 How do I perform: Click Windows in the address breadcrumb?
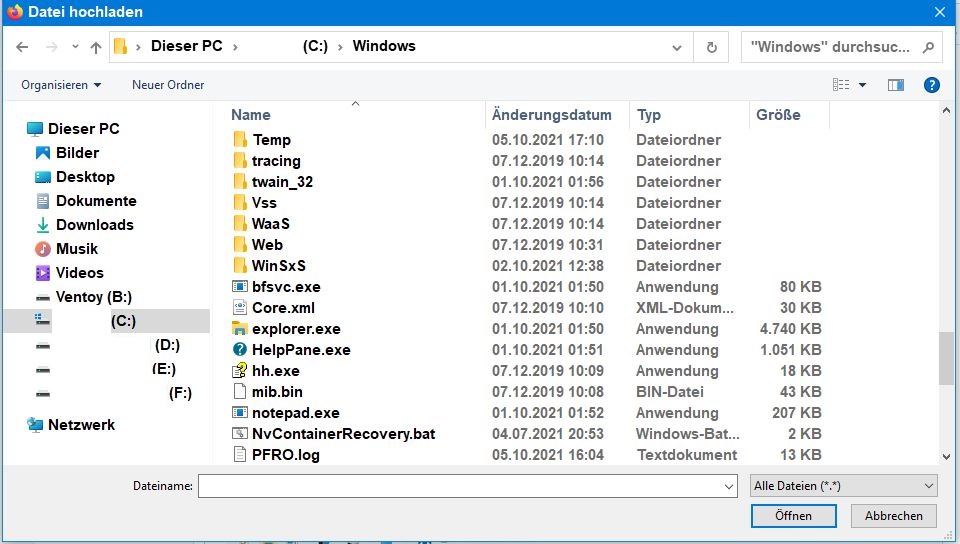(384, 46)
